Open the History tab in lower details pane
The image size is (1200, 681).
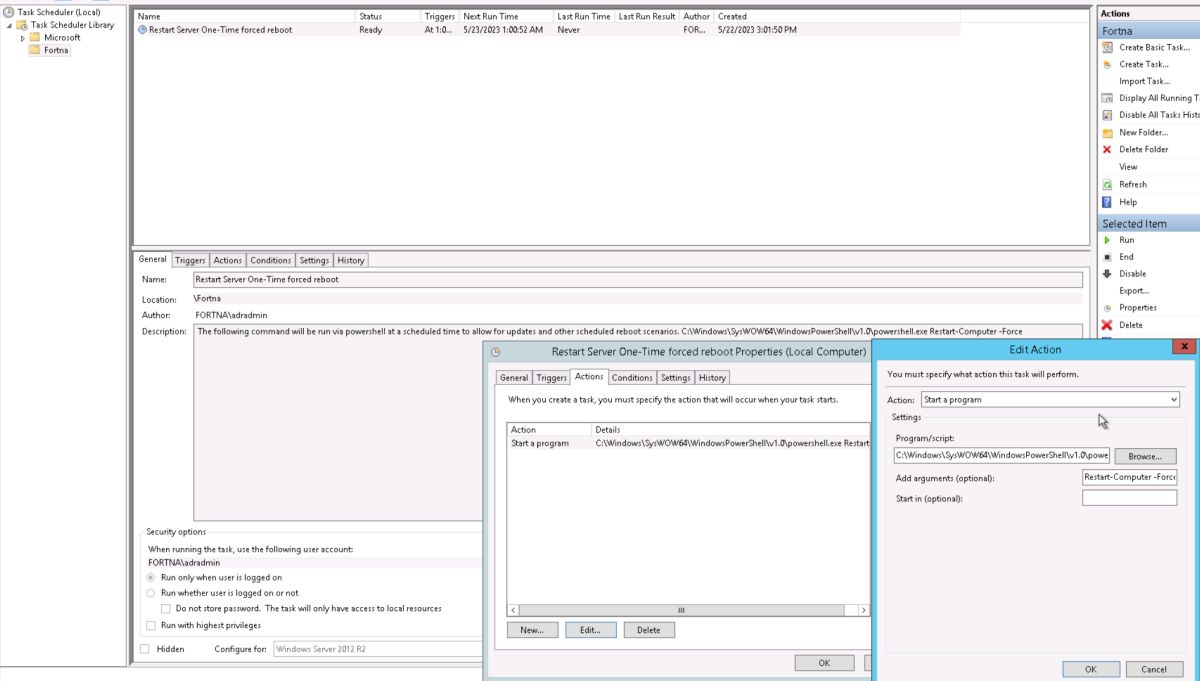(351, 260)
